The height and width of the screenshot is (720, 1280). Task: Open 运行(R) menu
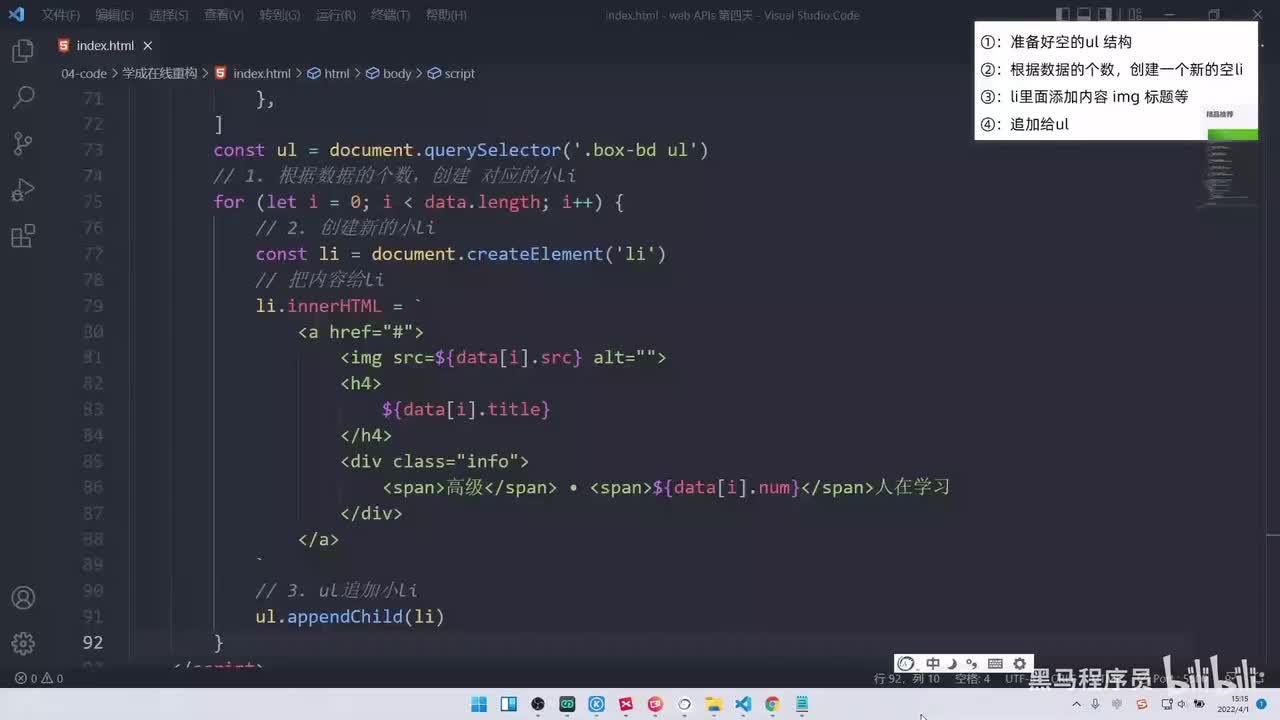(335, 15)
